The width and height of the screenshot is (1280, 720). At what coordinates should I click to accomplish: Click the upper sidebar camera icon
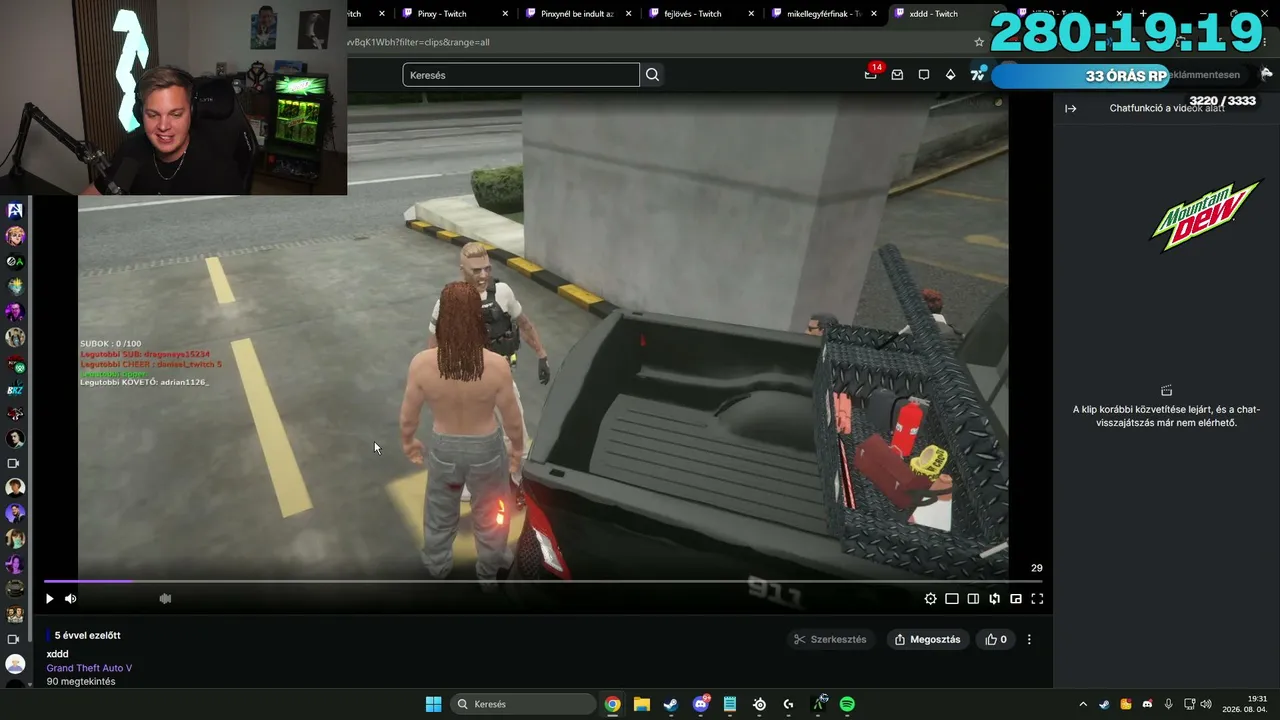pyautogui.click(x=14, y=463)
